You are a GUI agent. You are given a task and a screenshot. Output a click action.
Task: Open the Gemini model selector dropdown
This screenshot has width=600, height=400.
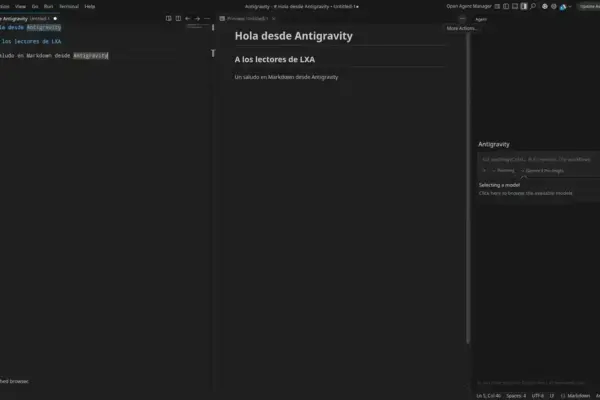tap(543, 171)
